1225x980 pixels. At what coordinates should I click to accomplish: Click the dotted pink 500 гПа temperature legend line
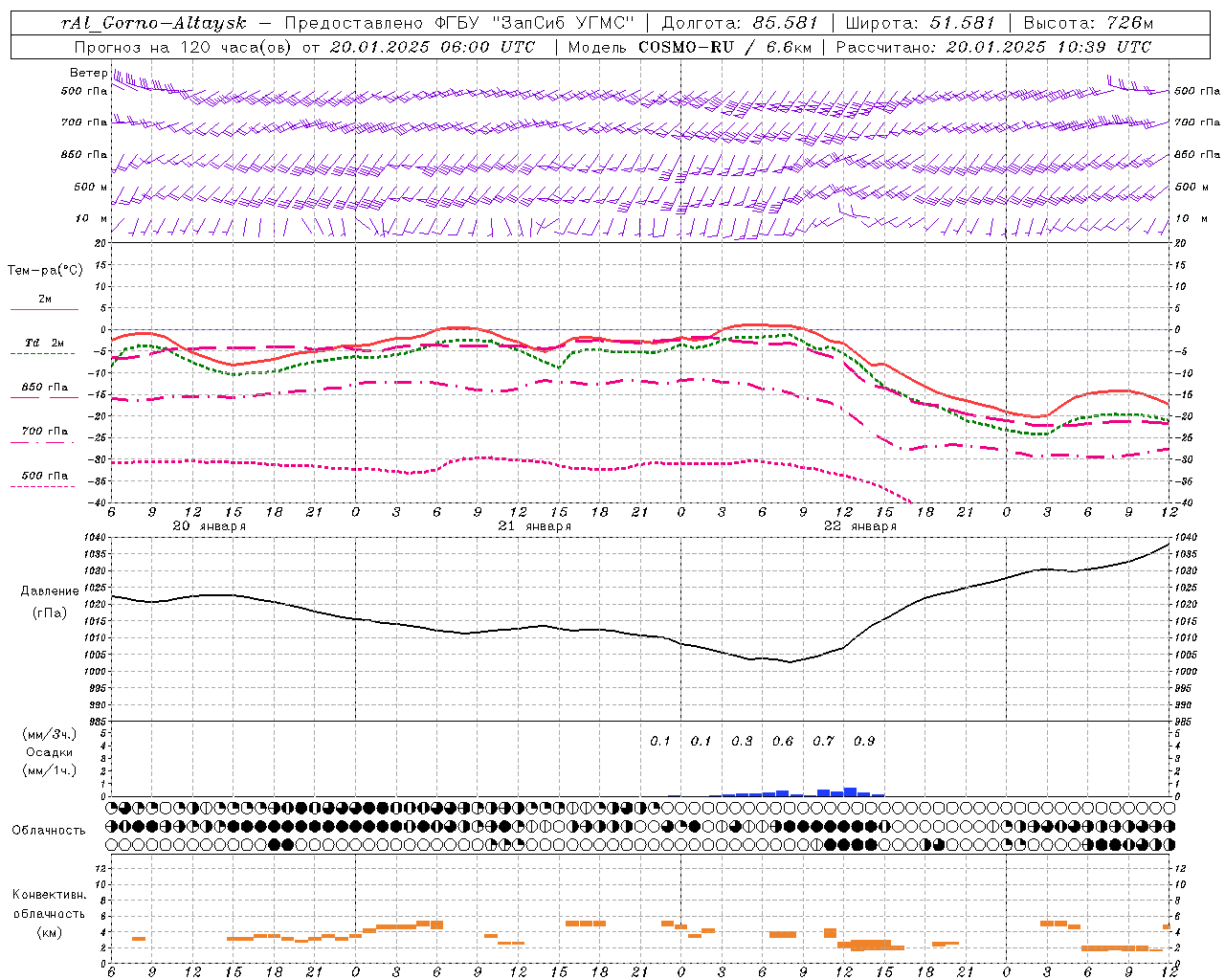(43, 486)
